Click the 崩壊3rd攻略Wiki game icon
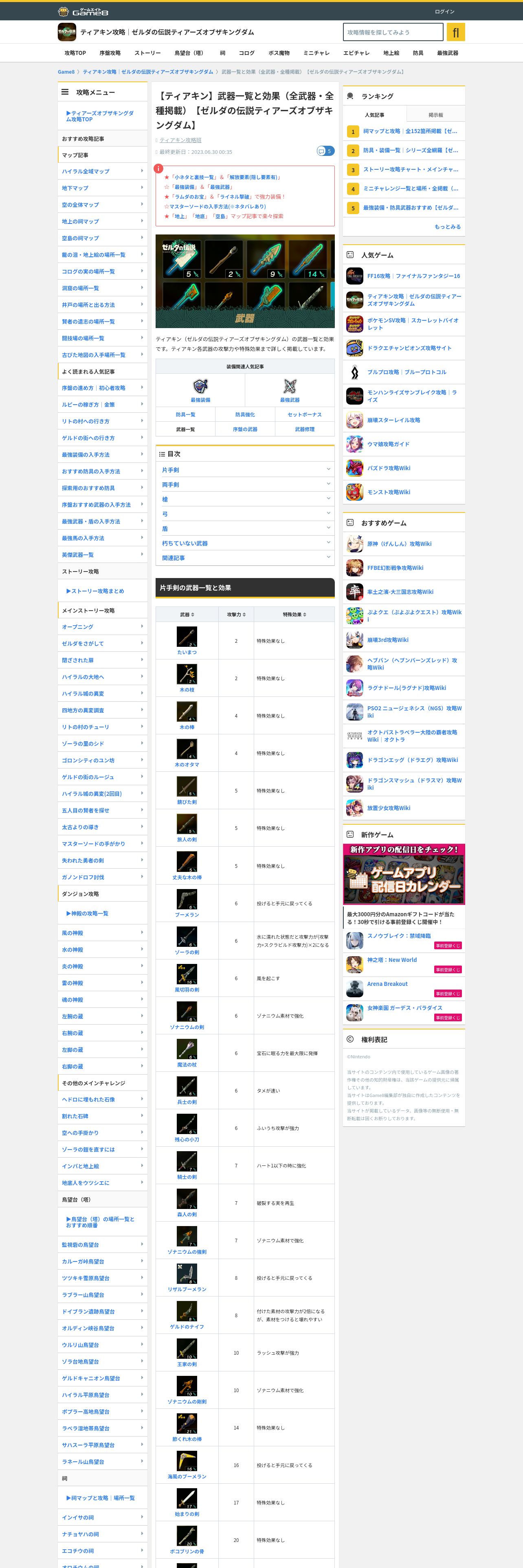The image size is (523, 1568). point(354,640)
